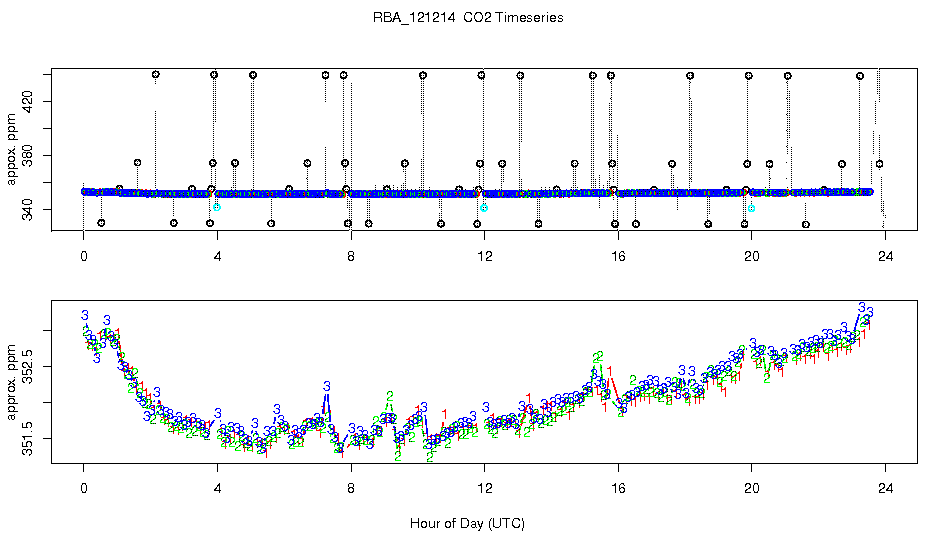
Task: Click the "340" tick label on upper plot
Action: [28, 210]
